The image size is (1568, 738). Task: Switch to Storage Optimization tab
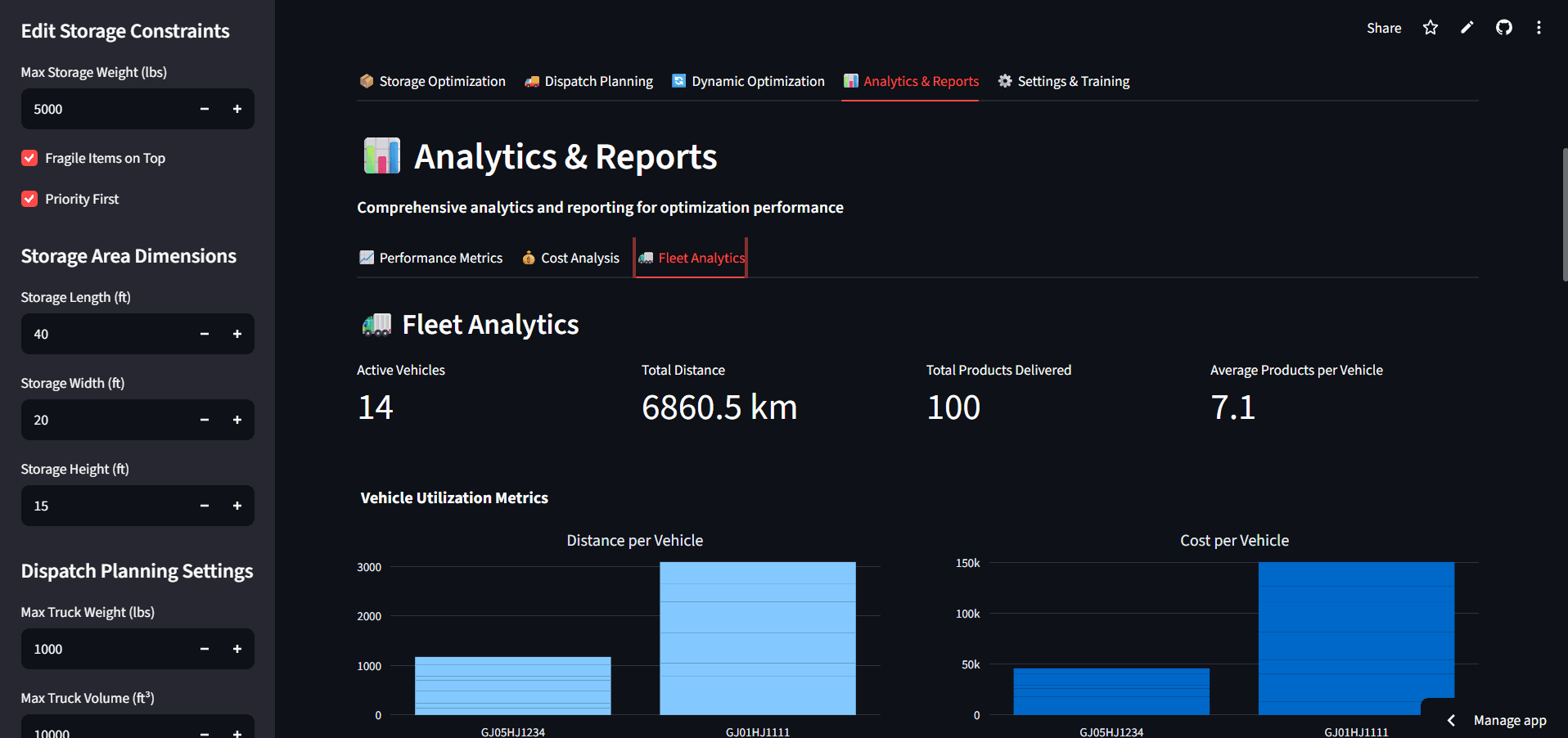432,81
